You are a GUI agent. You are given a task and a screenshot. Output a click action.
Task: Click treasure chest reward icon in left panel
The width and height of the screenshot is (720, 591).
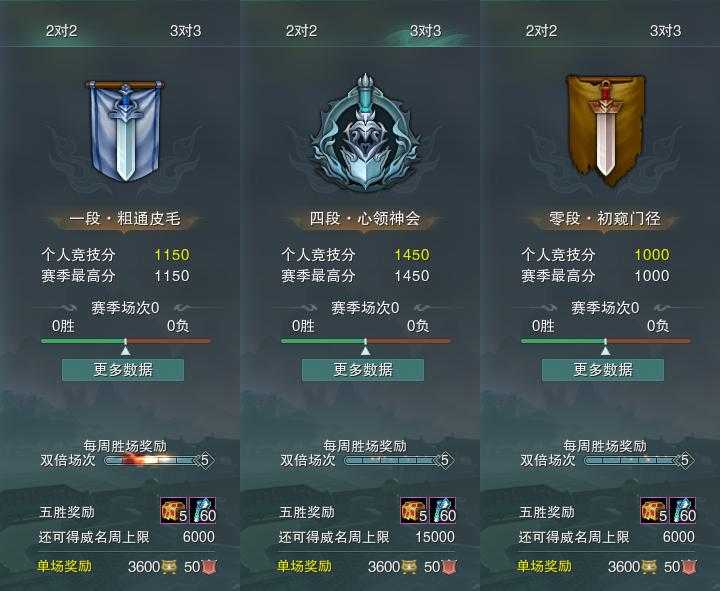pyautogui.click(x=174, y=510)
